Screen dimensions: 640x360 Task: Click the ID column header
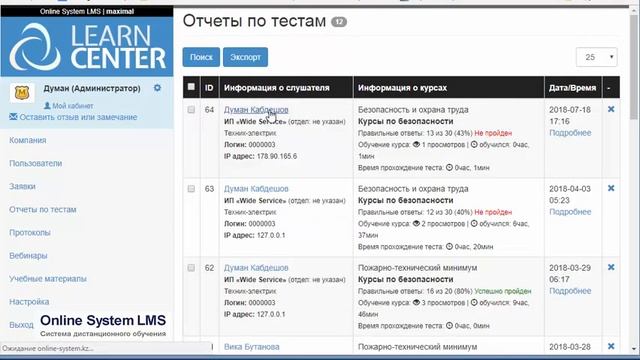[209, 88]
